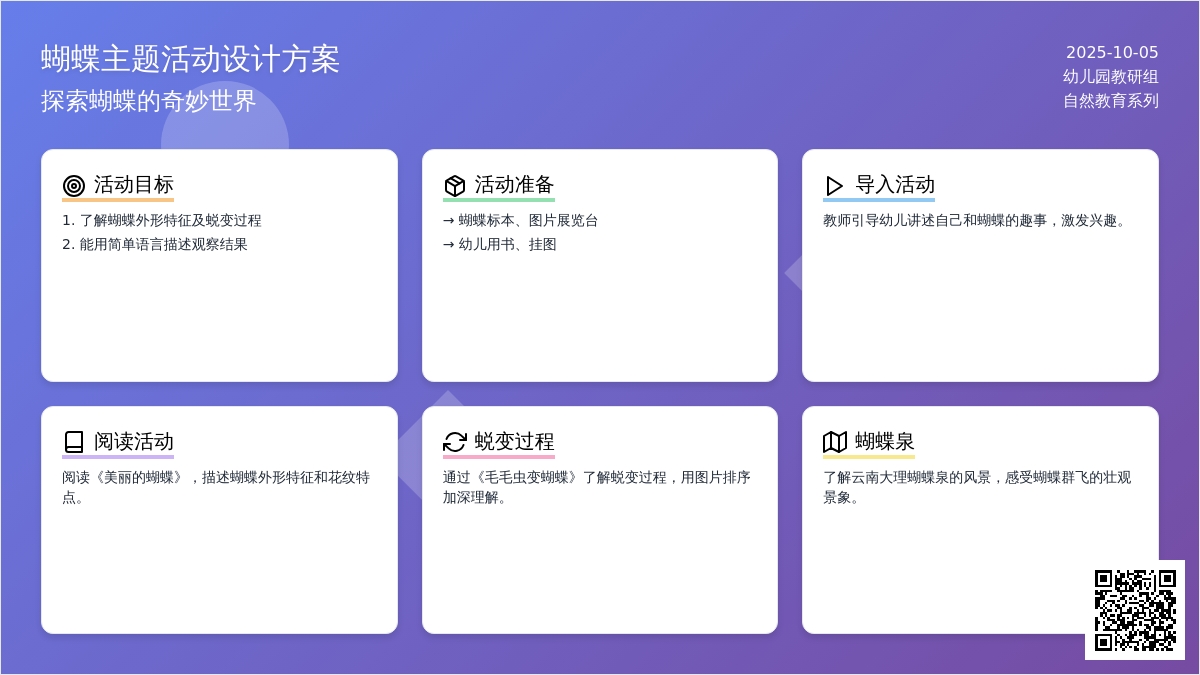Image resolution: width=1200 pixels, height=675 pixels.
Task: Click the book icon beside 阅读活动
Action: [x=74, y=442]
